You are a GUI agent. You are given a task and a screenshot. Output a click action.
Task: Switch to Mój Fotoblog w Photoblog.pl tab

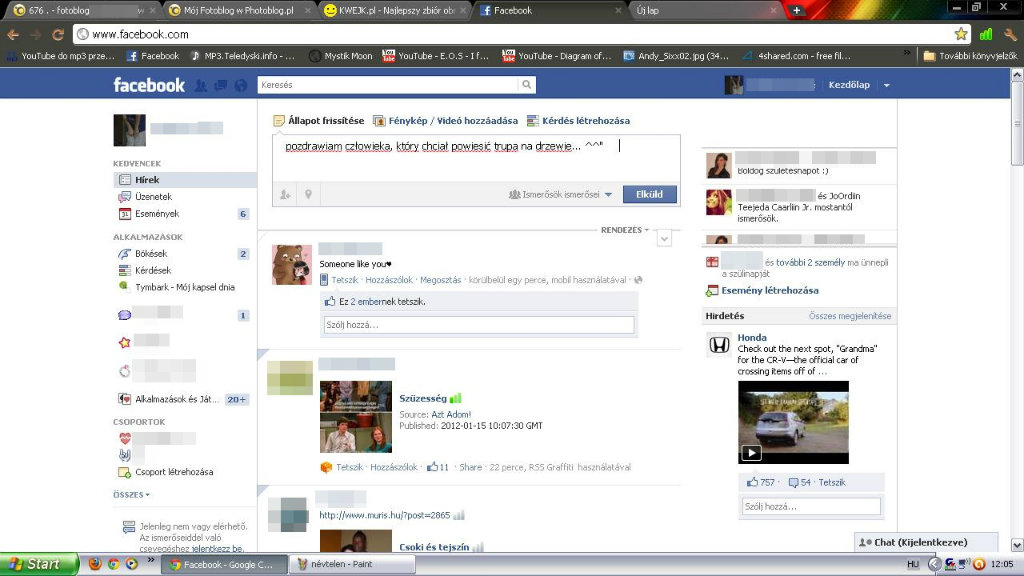tap(240, 10)
